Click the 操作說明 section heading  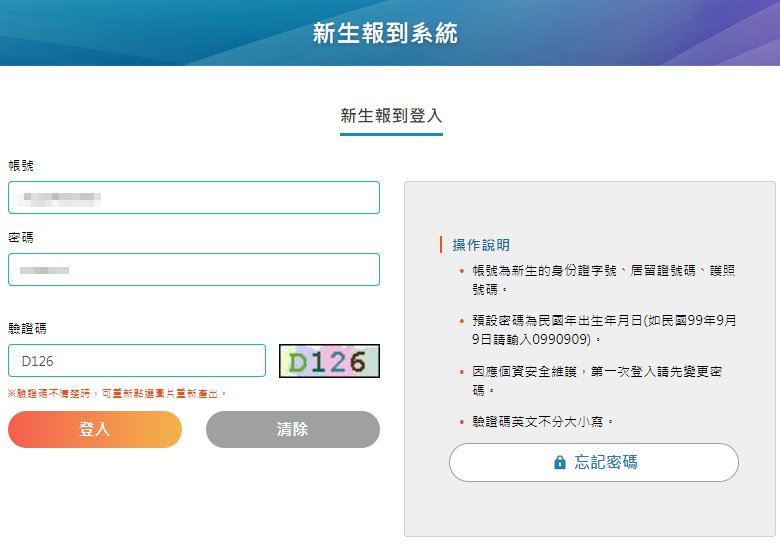(481, 245)
